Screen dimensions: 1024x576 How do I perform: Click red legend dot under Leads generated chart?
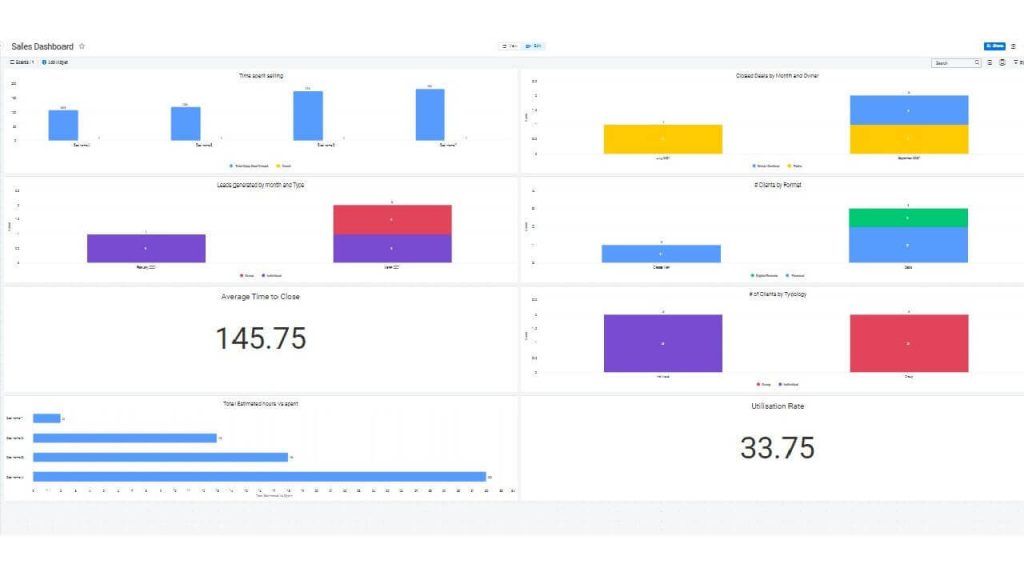click(242, 276)
